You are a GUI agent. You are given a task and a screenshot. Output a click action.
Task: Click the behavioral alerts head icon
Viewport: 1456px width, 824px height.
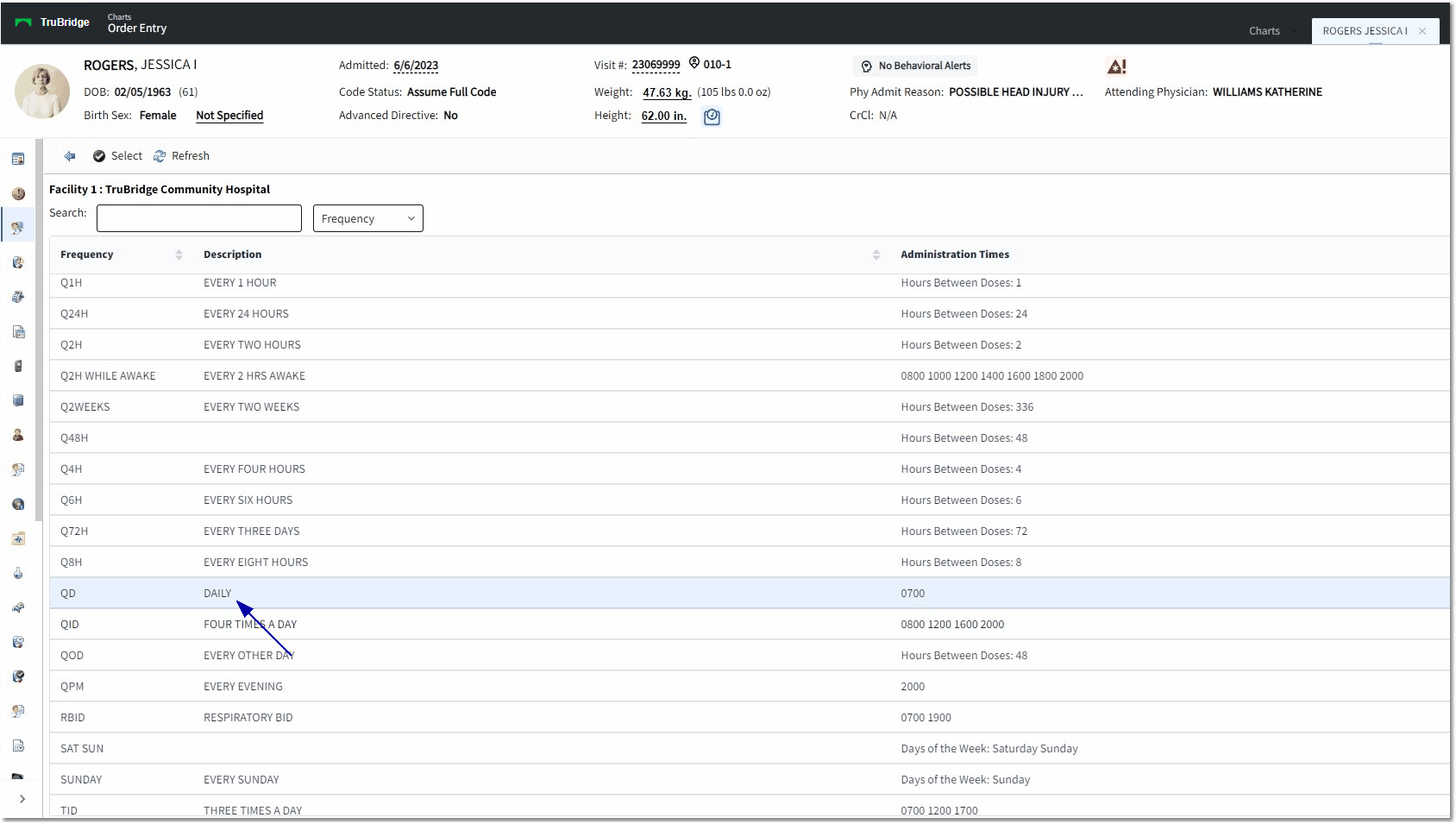[x=866, y=66]
